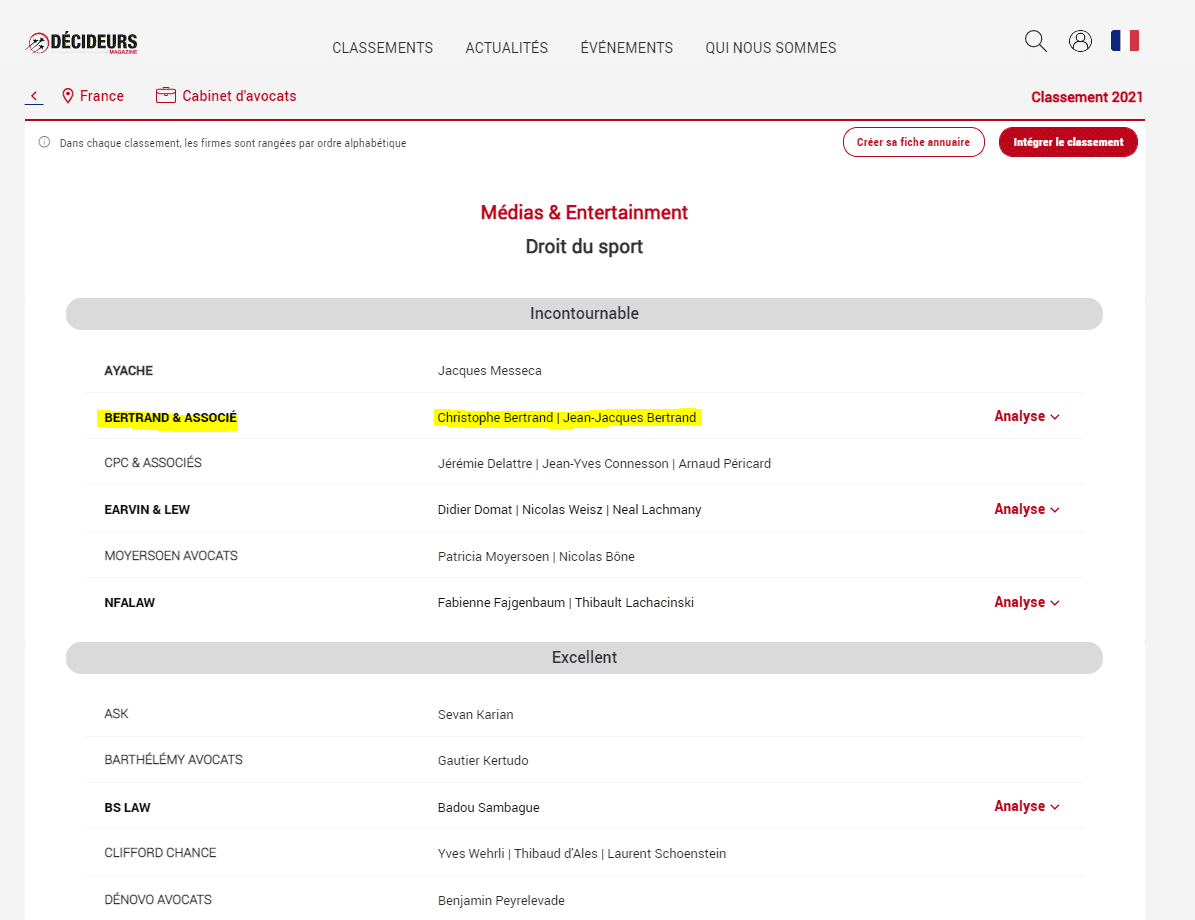Click the Créer sa fiche annuaire button
The height and width of the screenshot is (920, 1195).
[x=913, y=142]
